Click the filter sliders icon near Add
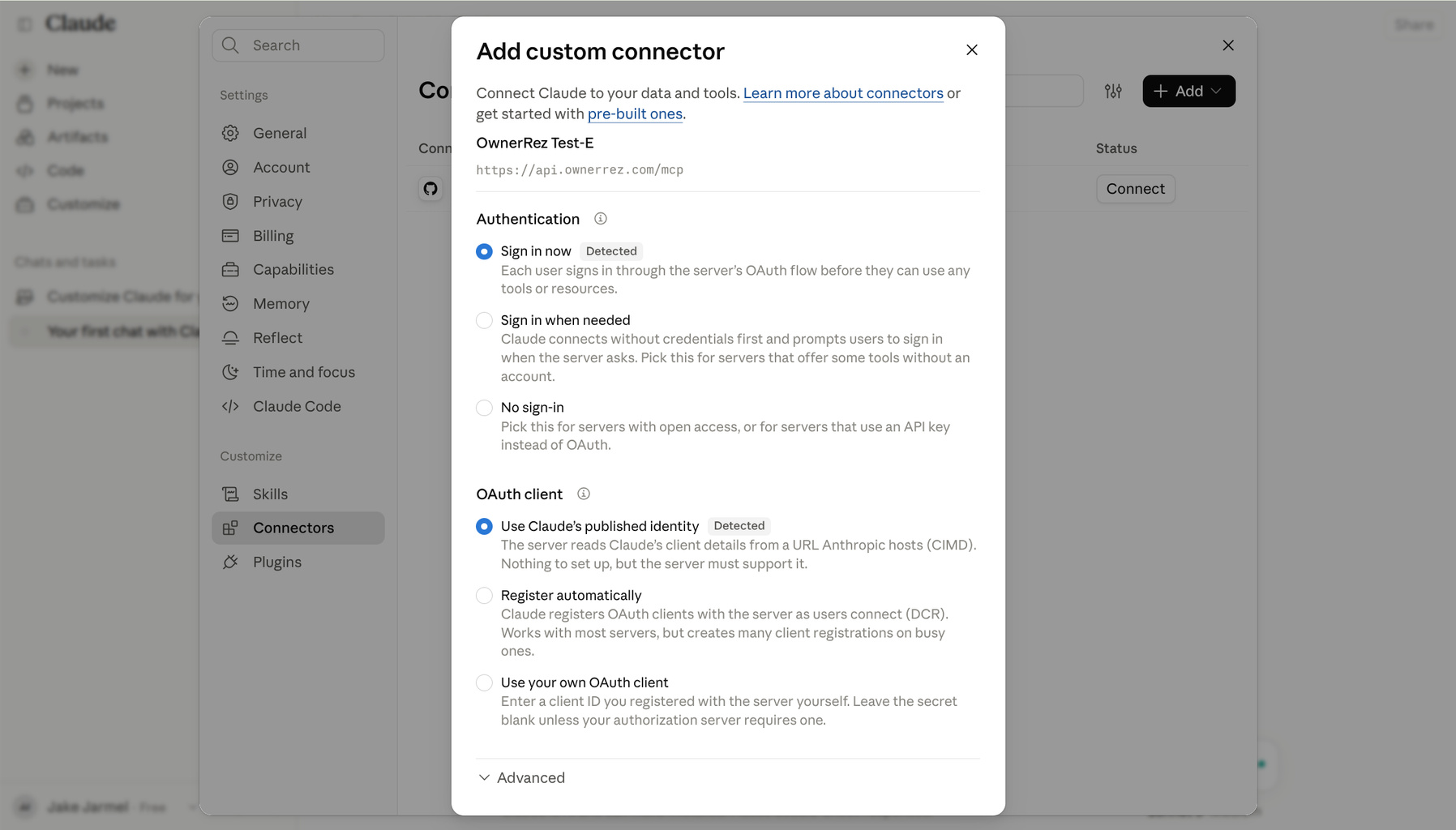Screen dimensions: 1456x830 pos(1113,91)
